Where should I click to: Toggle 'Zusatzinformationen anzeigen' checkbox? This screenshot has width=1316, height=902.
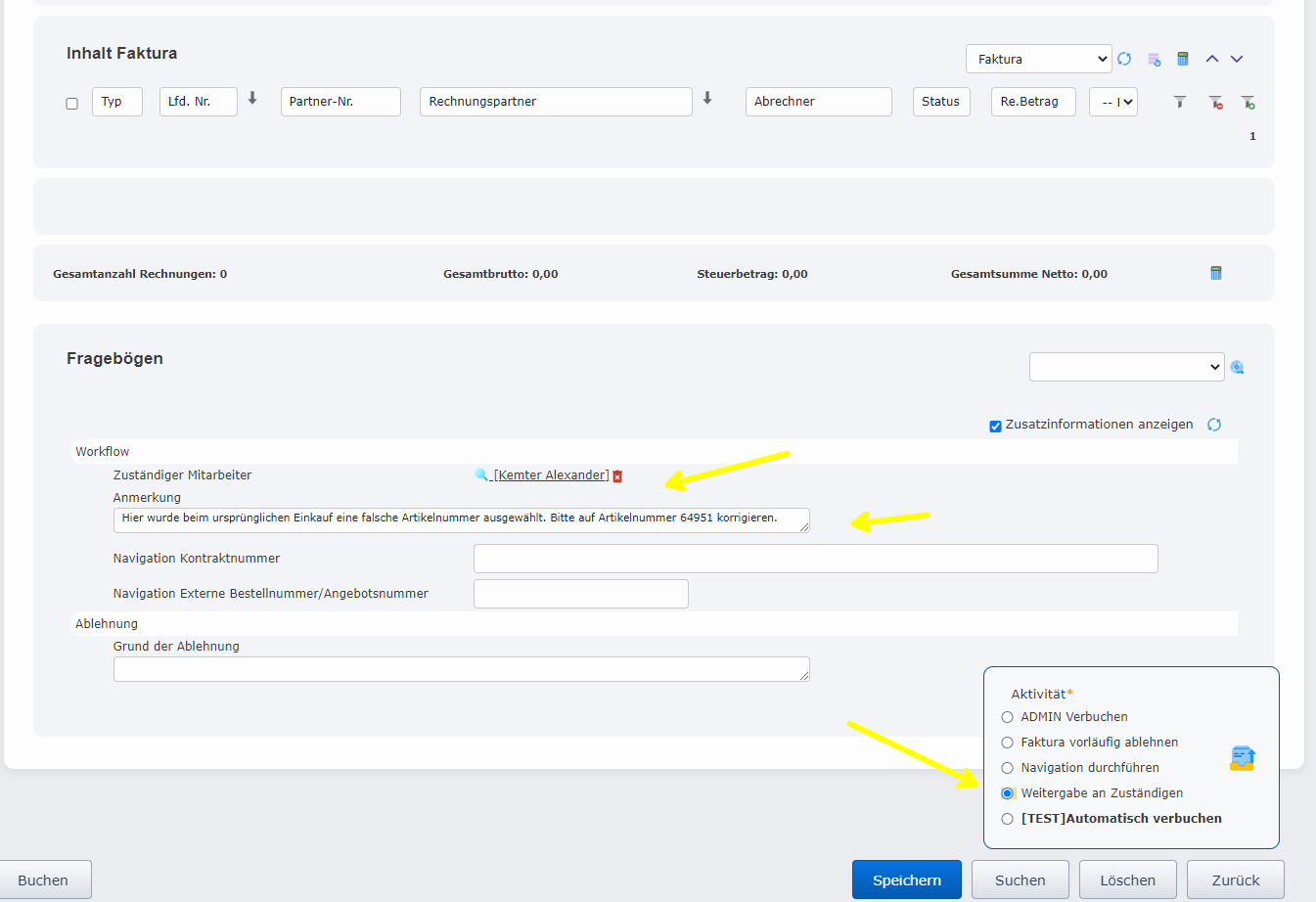pyautogui.click(x=995, y=426)
